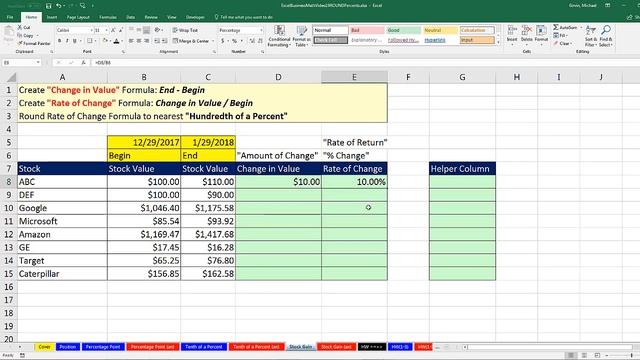Click Insert cells button
Screen dimensions: 640x360
click(512, 34)
